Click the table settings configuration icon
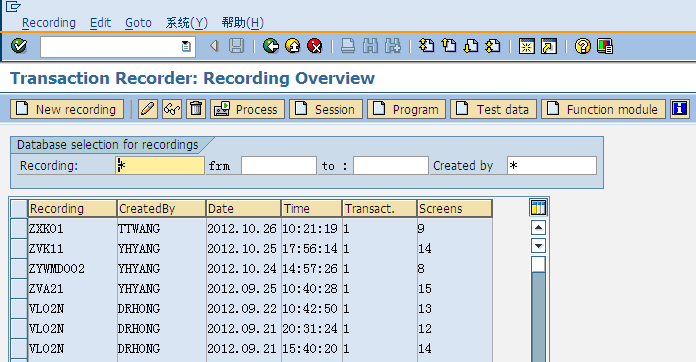 tap(538, 208)
